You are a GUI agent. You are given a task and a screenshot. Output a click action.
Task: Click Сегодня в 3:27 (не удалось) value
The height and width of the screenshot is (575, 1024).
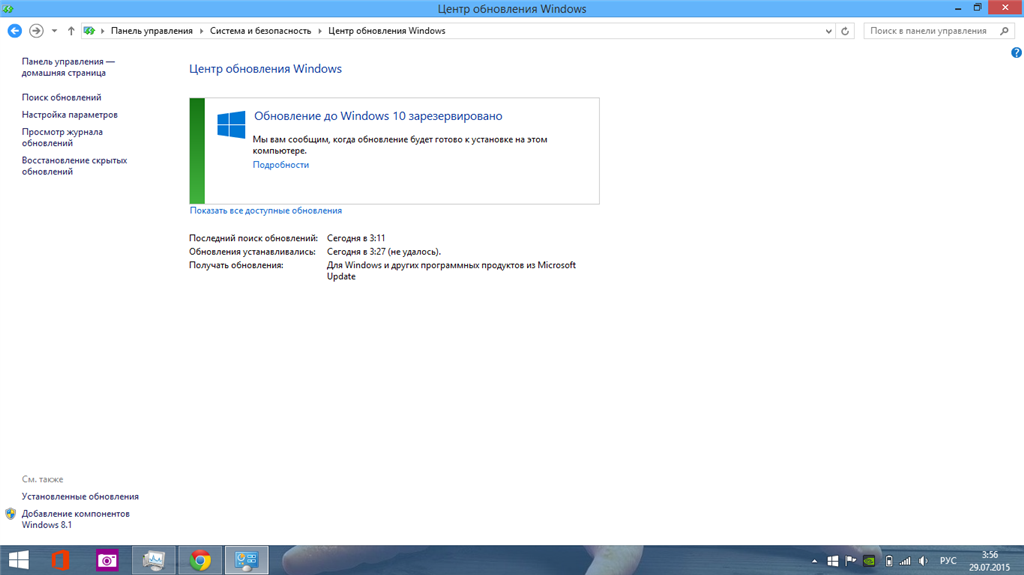[x=384, y=252]
